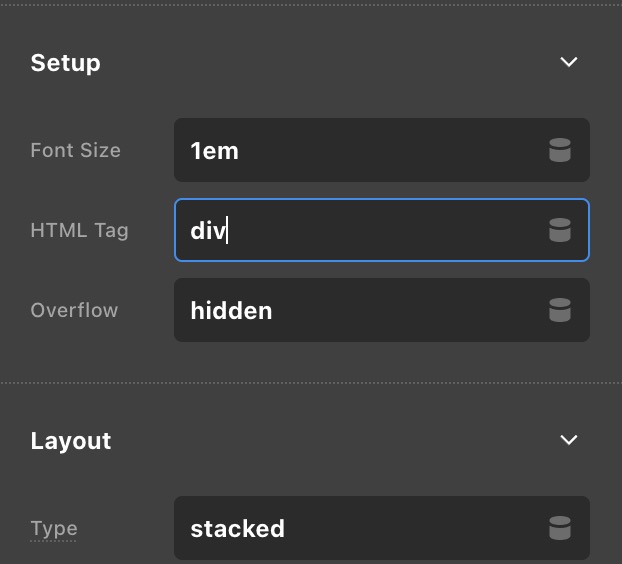Image resolution: width=622 pixels, height=564 pixels.
Task: Click the dynamic data icon for HTML Tag
Action: click(x=560, y=230)
